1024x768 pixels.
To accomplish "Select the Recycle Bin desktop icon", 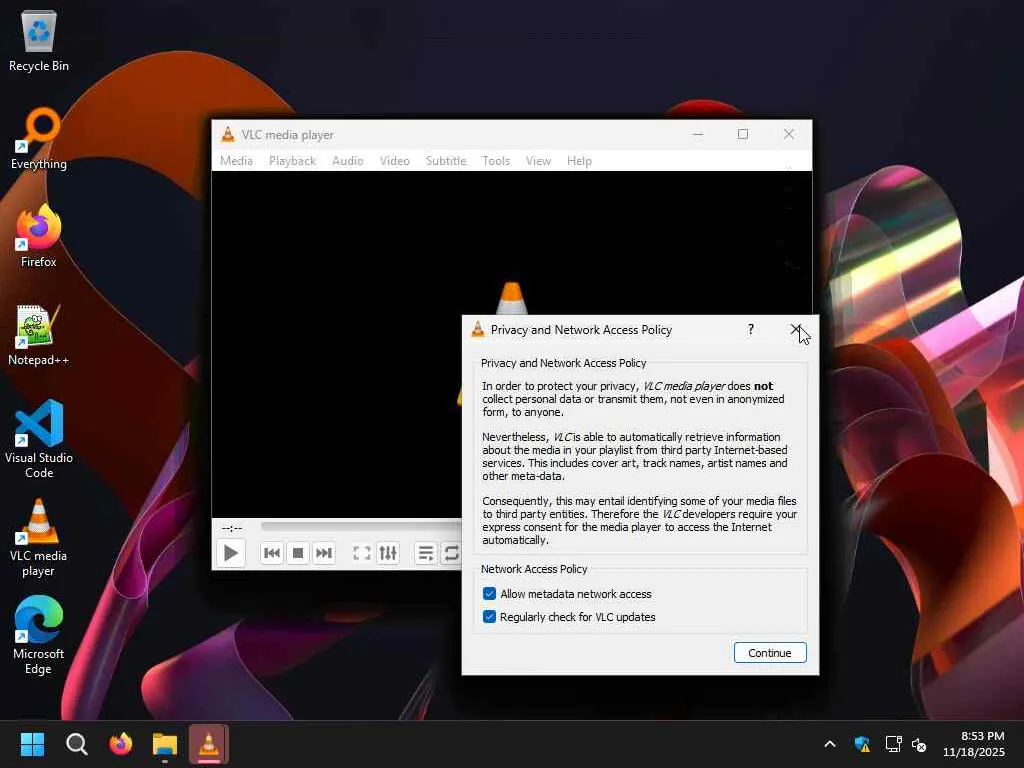I will pyautogui.click(x=39, y=41).
